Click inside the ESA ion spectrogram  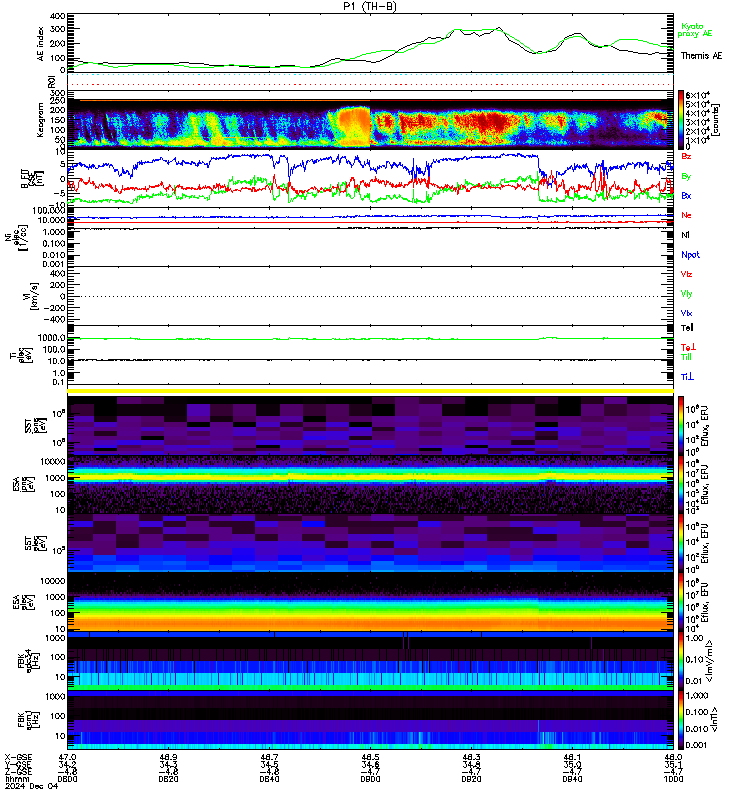[370, 484]
